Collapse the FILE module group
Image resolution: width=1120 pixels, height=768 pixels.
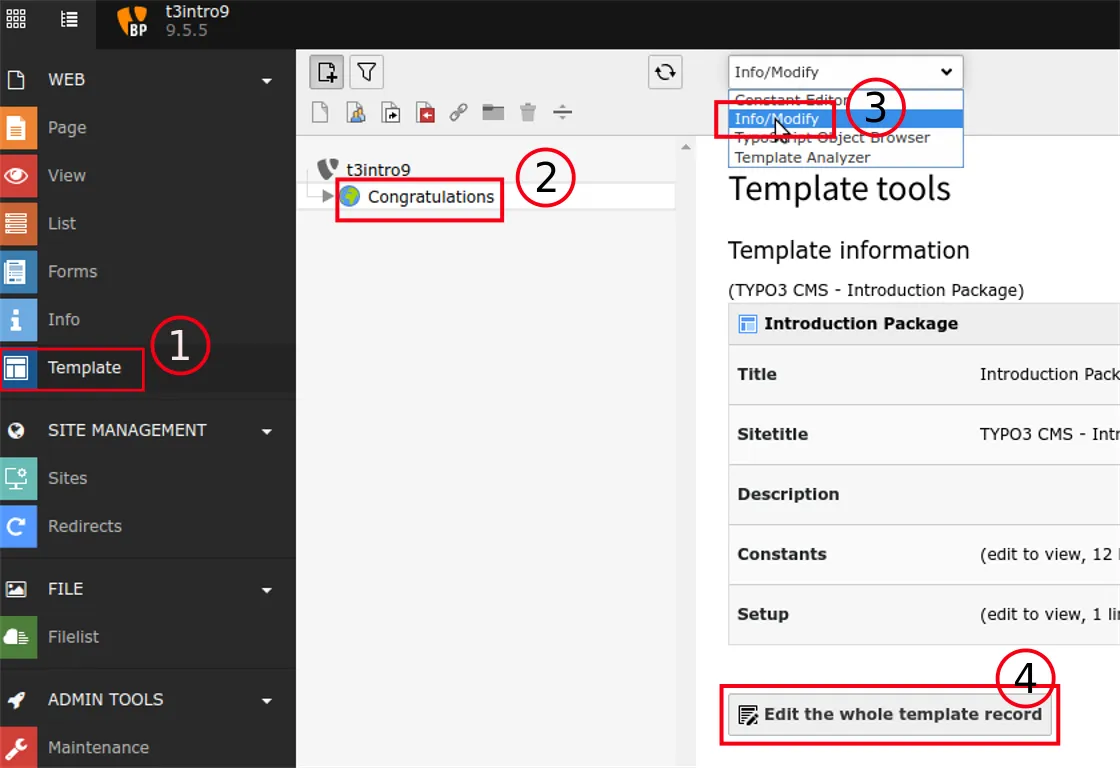tap(267, 590)
